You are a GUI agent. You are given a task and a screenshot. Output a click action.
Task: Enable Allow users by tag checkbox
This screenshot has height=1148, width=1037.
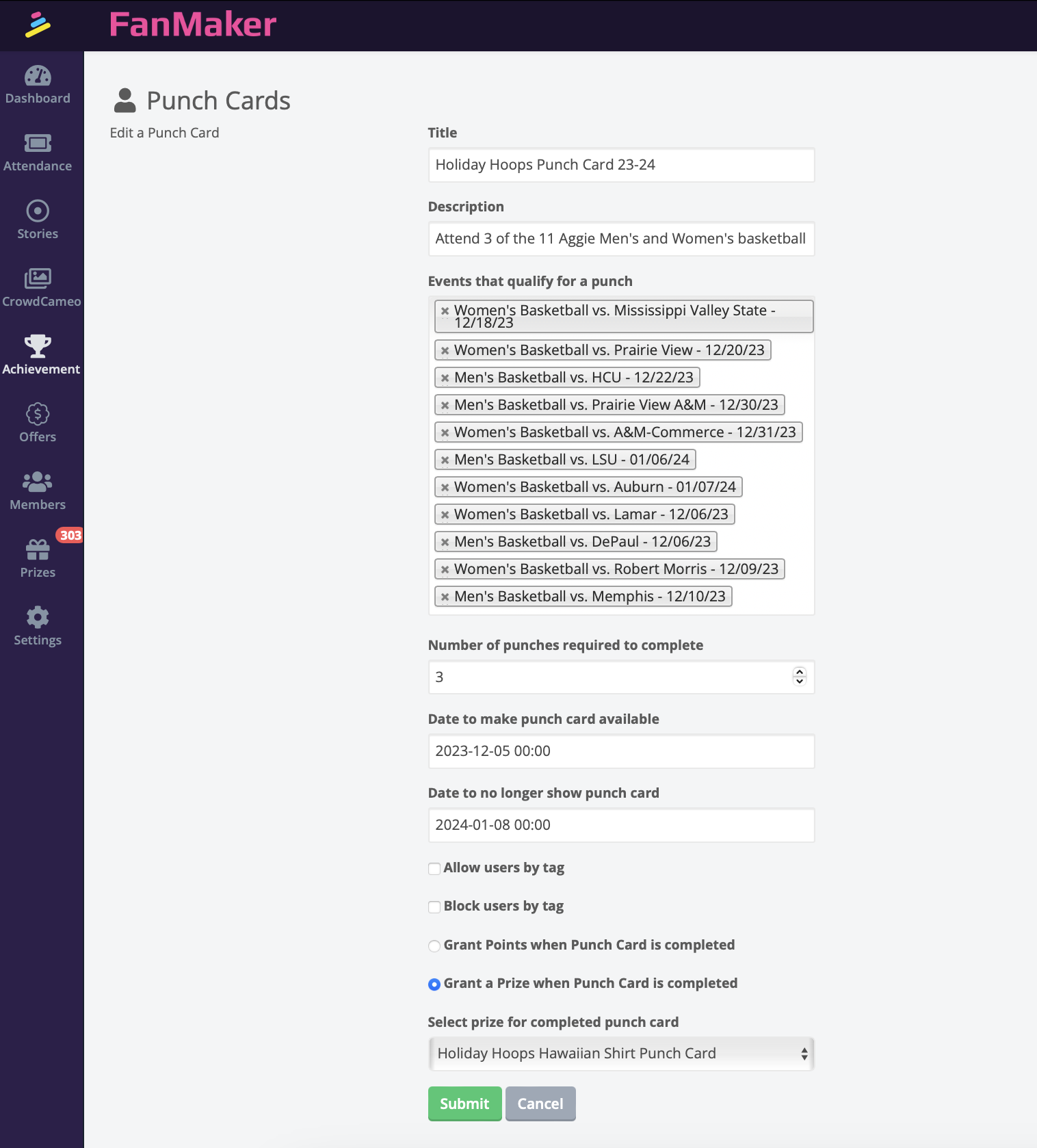[x=434, y=869]
